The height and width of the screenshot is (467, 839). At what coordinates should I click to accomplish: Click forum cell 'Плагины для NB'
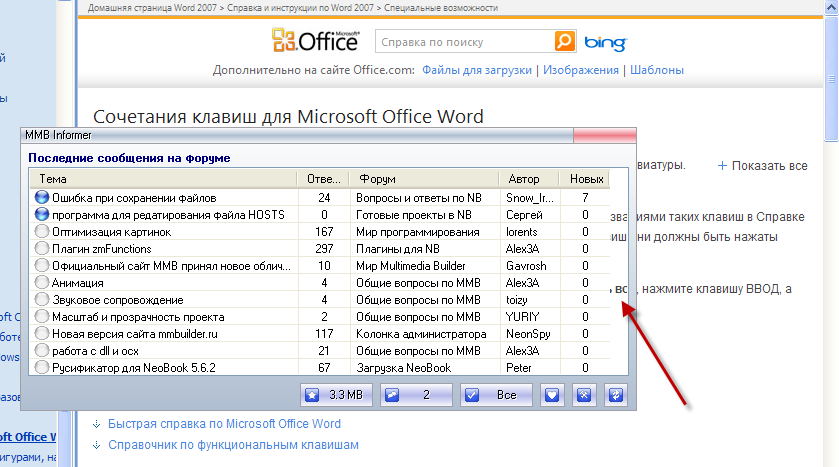(398, 249)
